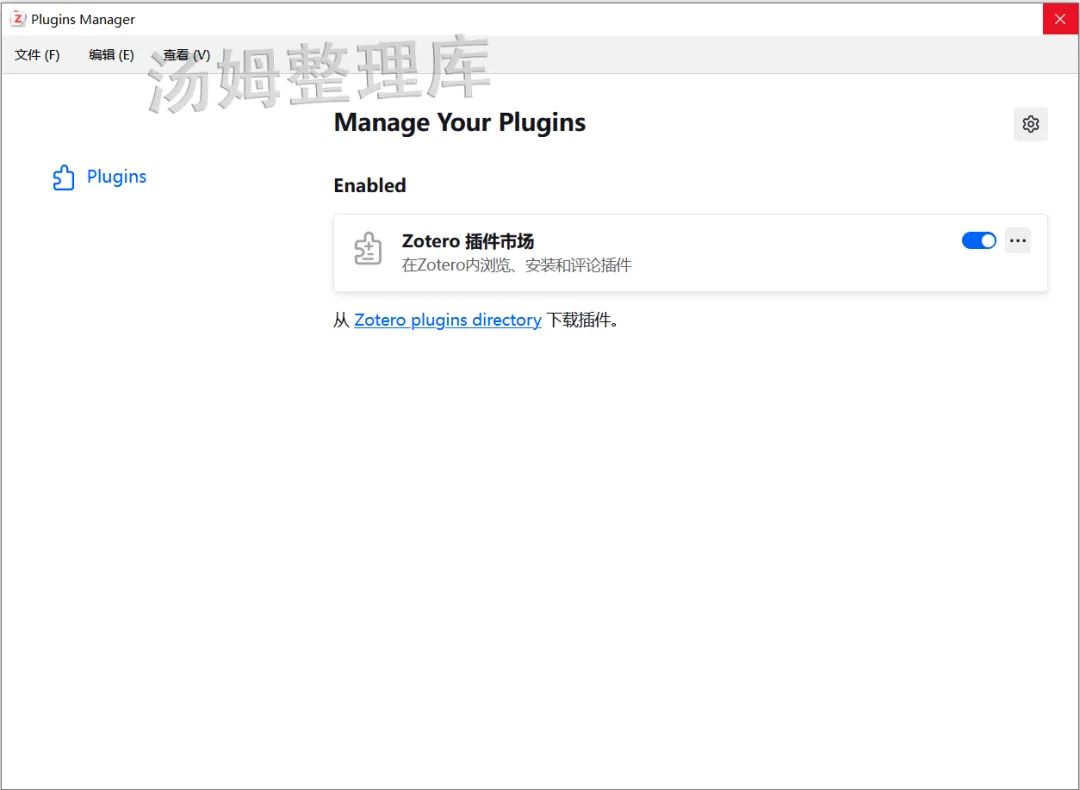This screenshot has height=790, width=1080.
Task: Open the 文件 (F) menu
Action: (x=37, y=54)
